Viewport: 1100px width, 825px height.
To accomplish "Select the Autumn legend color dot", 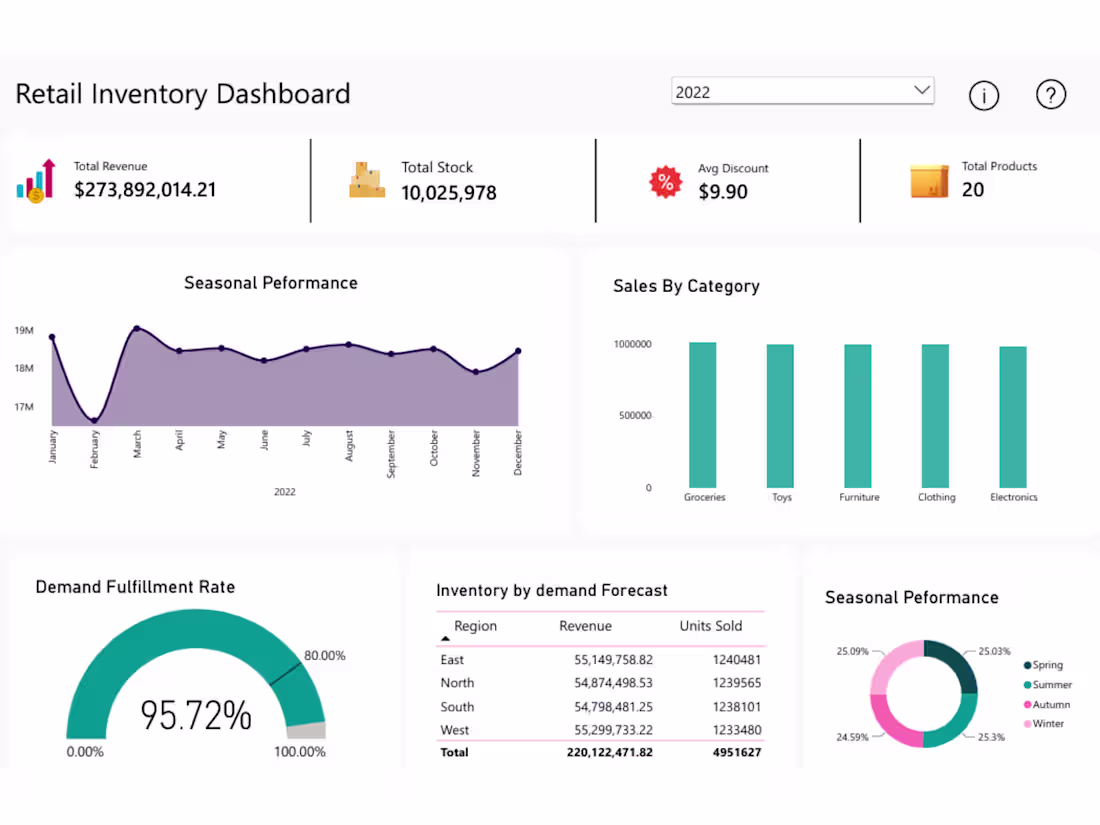I will pyautogui.click(x=1028, y=704).
